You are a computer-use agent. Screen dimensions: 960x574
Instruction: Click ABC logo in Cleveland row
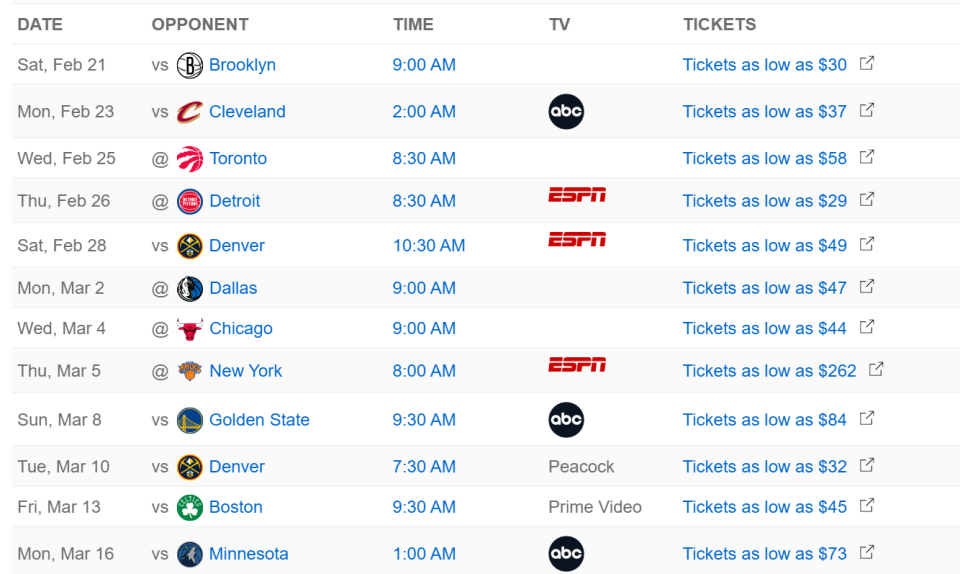click(x=566, y=112)
